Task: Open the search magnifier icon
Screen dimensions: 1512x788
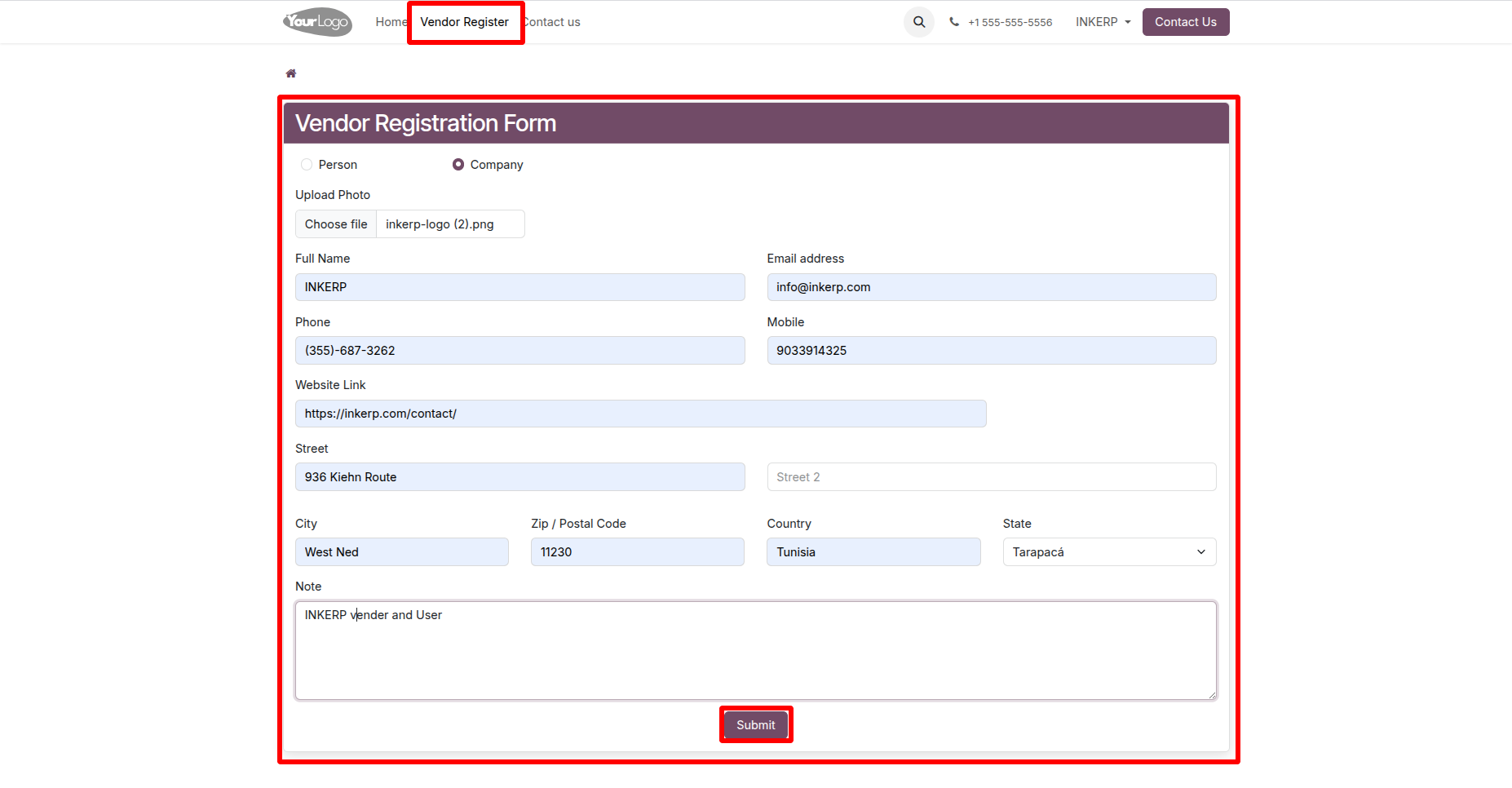Action: [919, 22]
